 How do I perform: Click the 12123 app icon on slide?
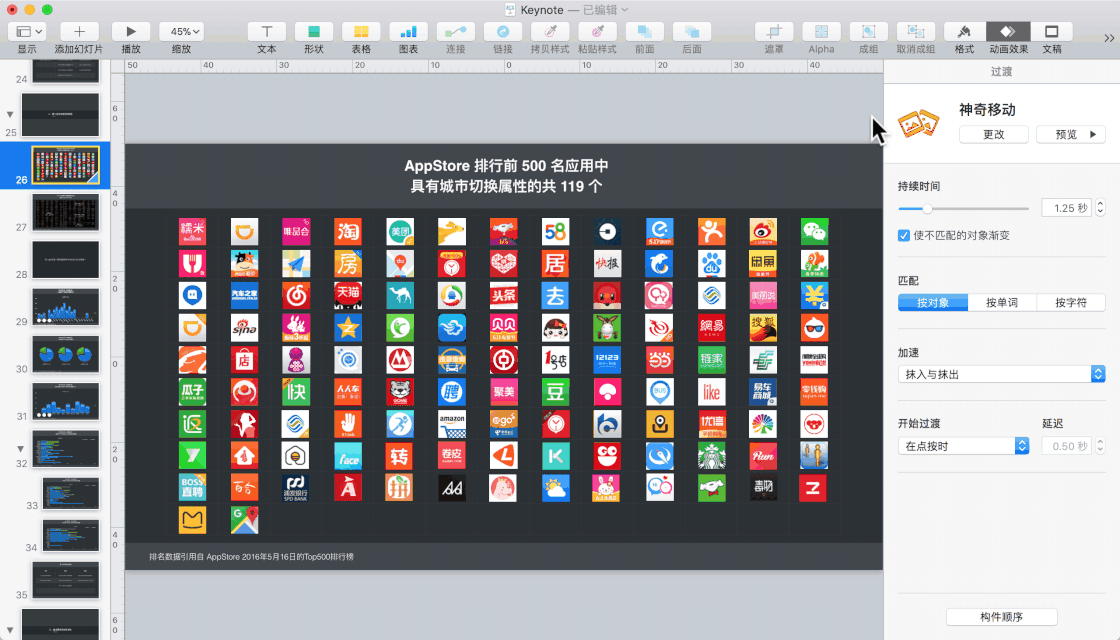(607, 360)
